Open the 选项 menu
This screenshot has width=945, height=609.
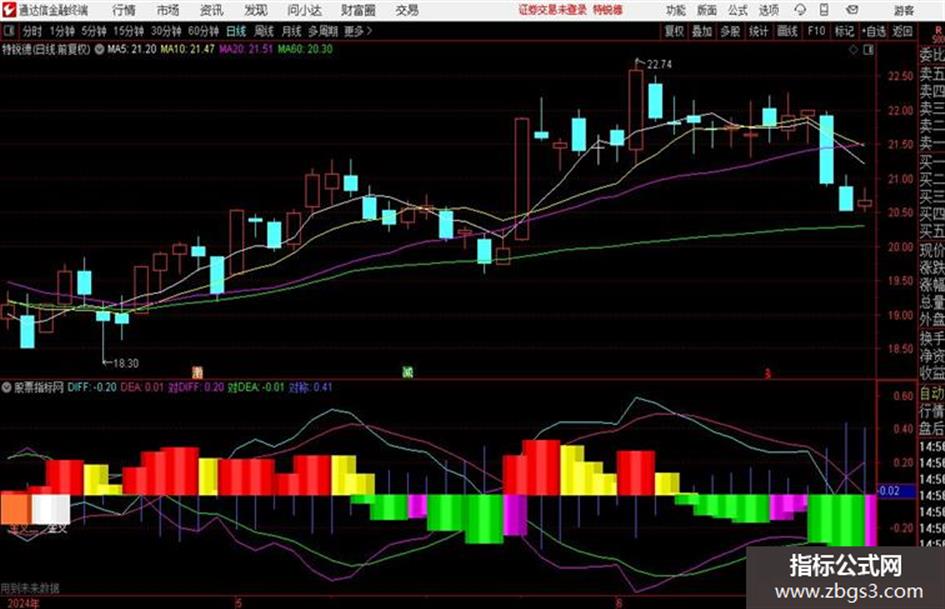768,10
